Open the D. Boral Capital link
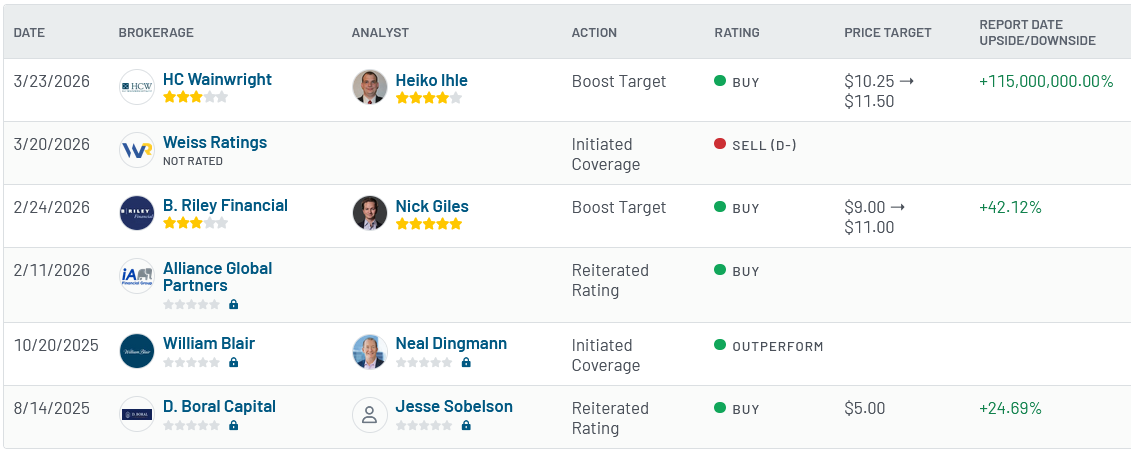This screenshot has height=456, width=1131. coord(219,406)
